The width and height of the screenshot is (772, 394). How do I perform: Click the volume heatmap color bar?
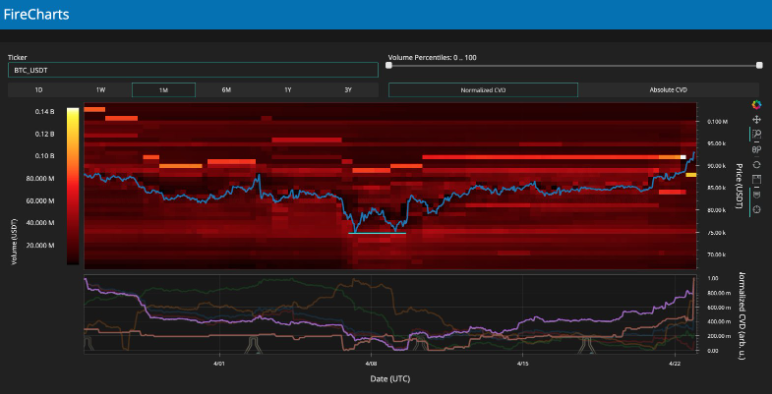point(72,186)
